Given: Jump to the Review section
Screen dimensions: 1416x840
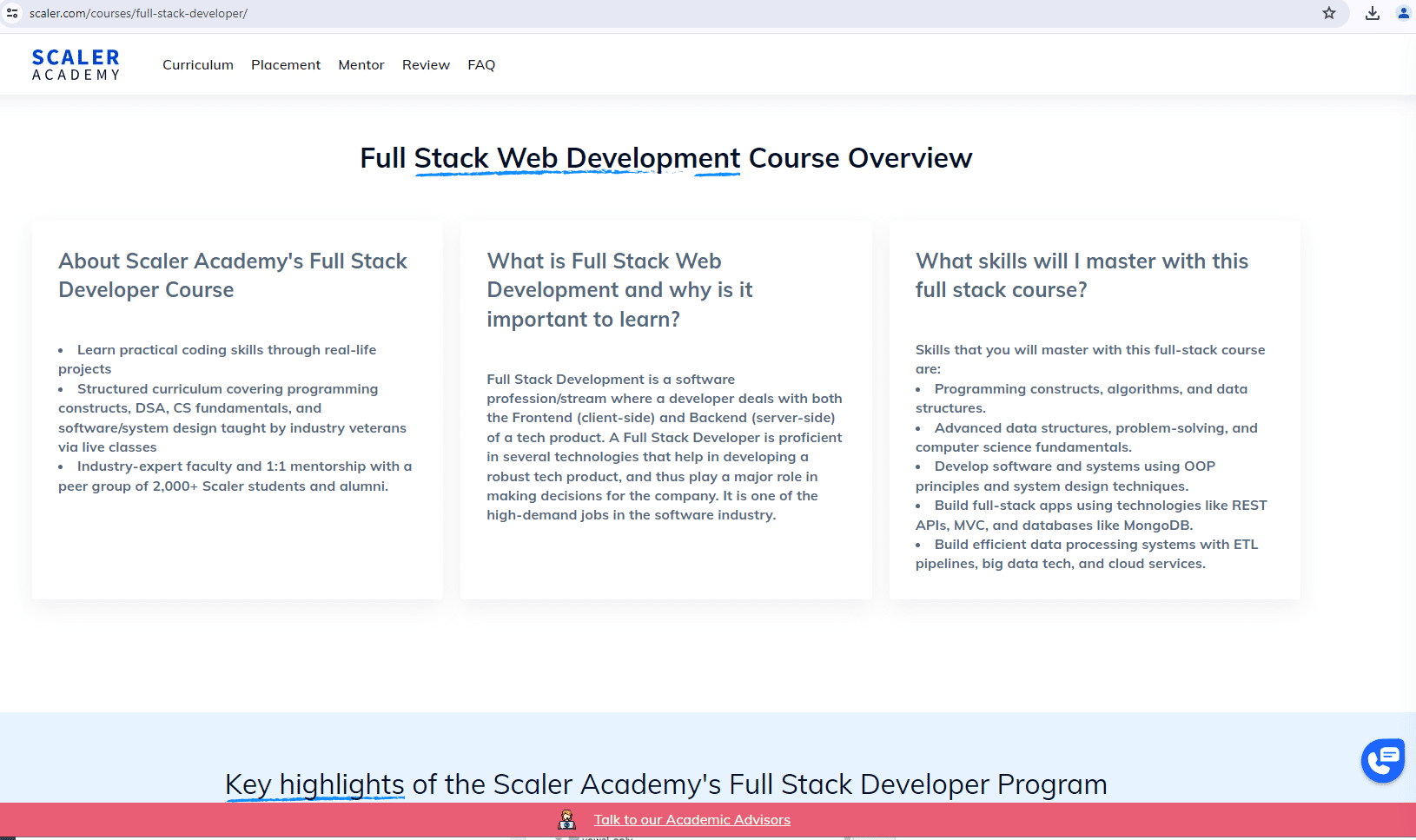Looking at the screenshot, I should (426, 65).
